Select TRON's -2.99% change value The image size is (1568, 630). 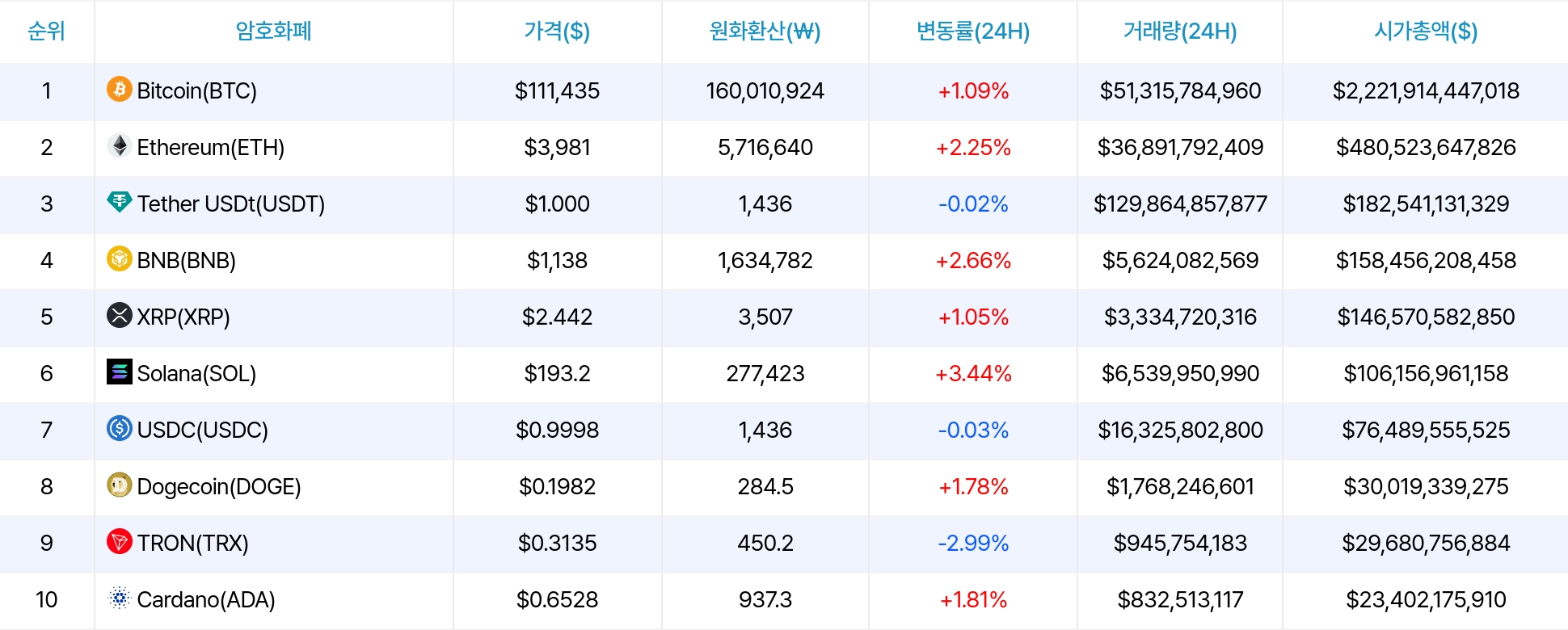tap(973, 543)
